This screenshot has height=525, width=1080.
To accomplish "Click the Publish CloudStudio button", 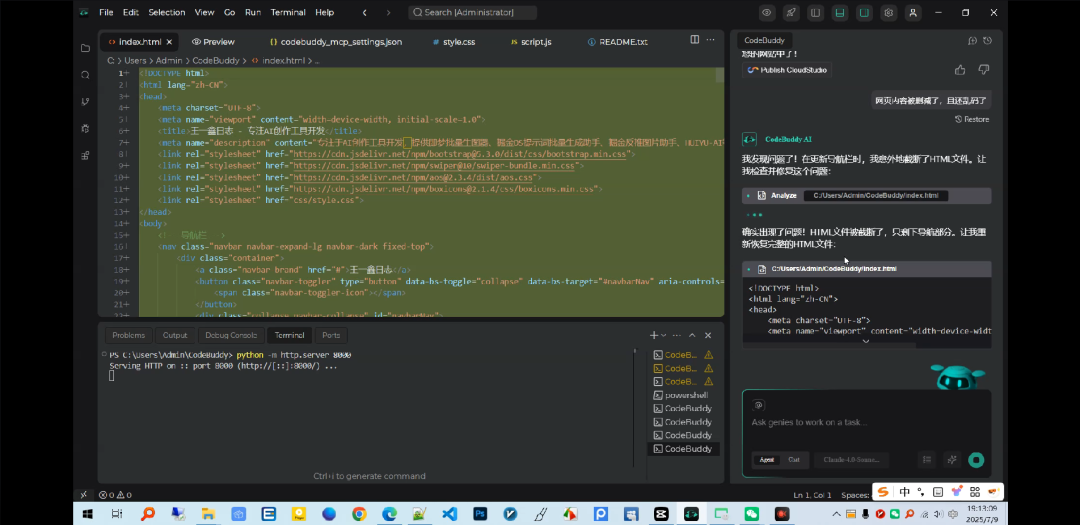I will click(787, 70).
